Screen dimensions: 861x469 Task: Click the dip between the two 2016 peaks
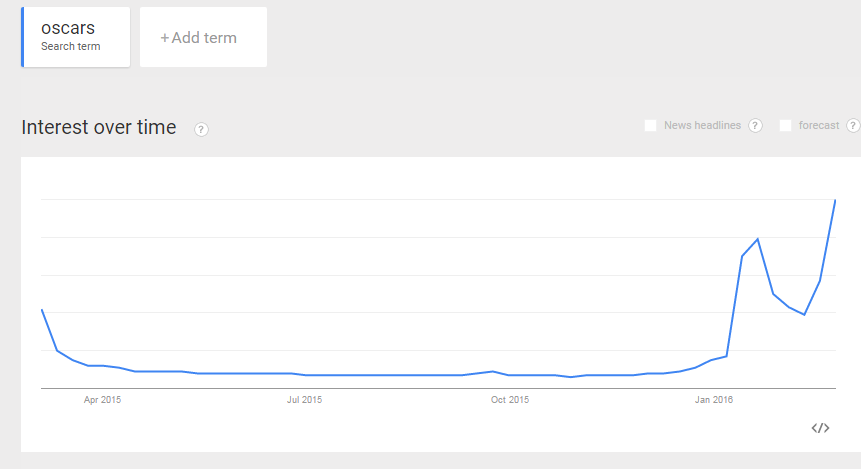pos(804,315)
